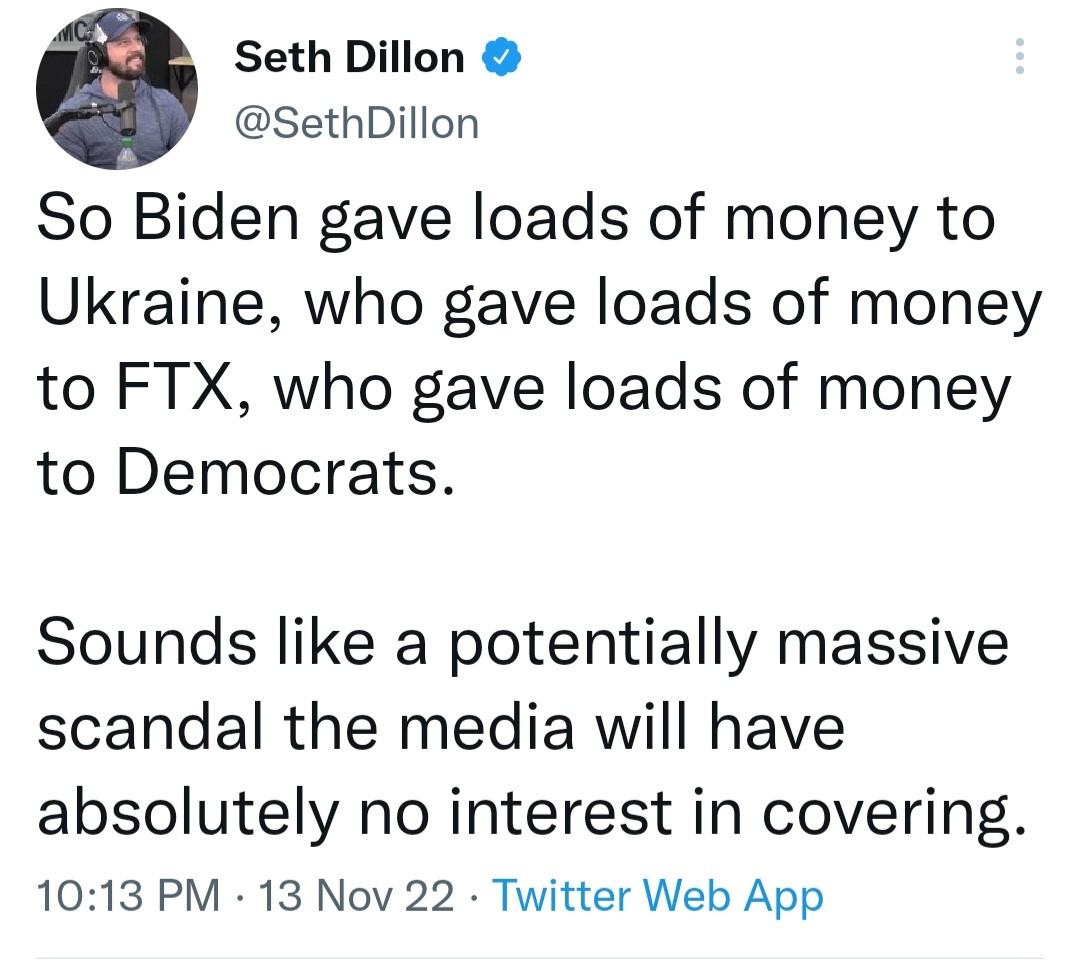Open the Twitter Web App source link
This screenshot has height=980, width=1080.
pyautogui.click(x=659, y=895)
